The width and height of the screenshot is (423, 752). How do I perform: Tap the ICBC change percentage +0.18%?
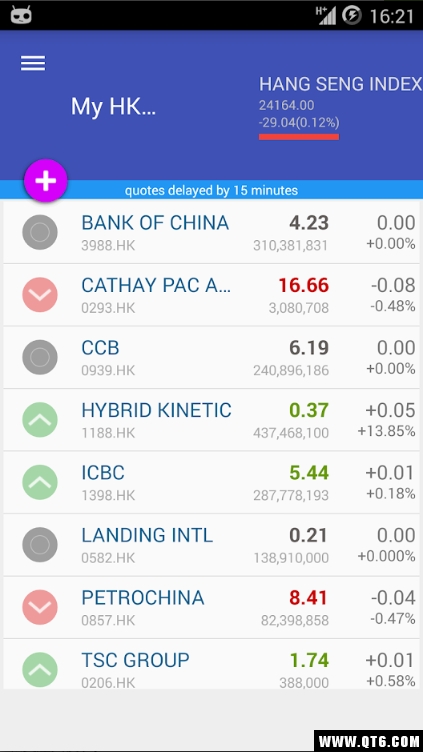point(391,494)
